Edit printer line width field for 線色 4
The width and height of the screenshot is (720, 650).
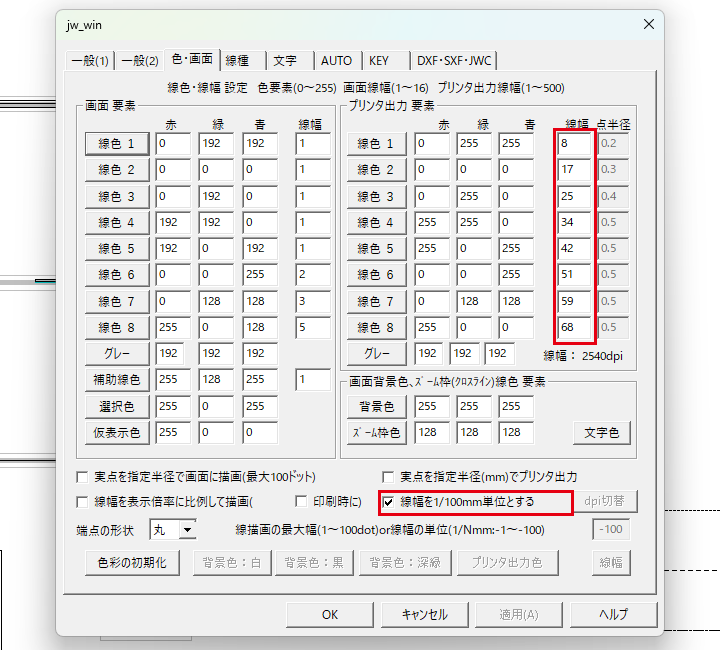574,223
